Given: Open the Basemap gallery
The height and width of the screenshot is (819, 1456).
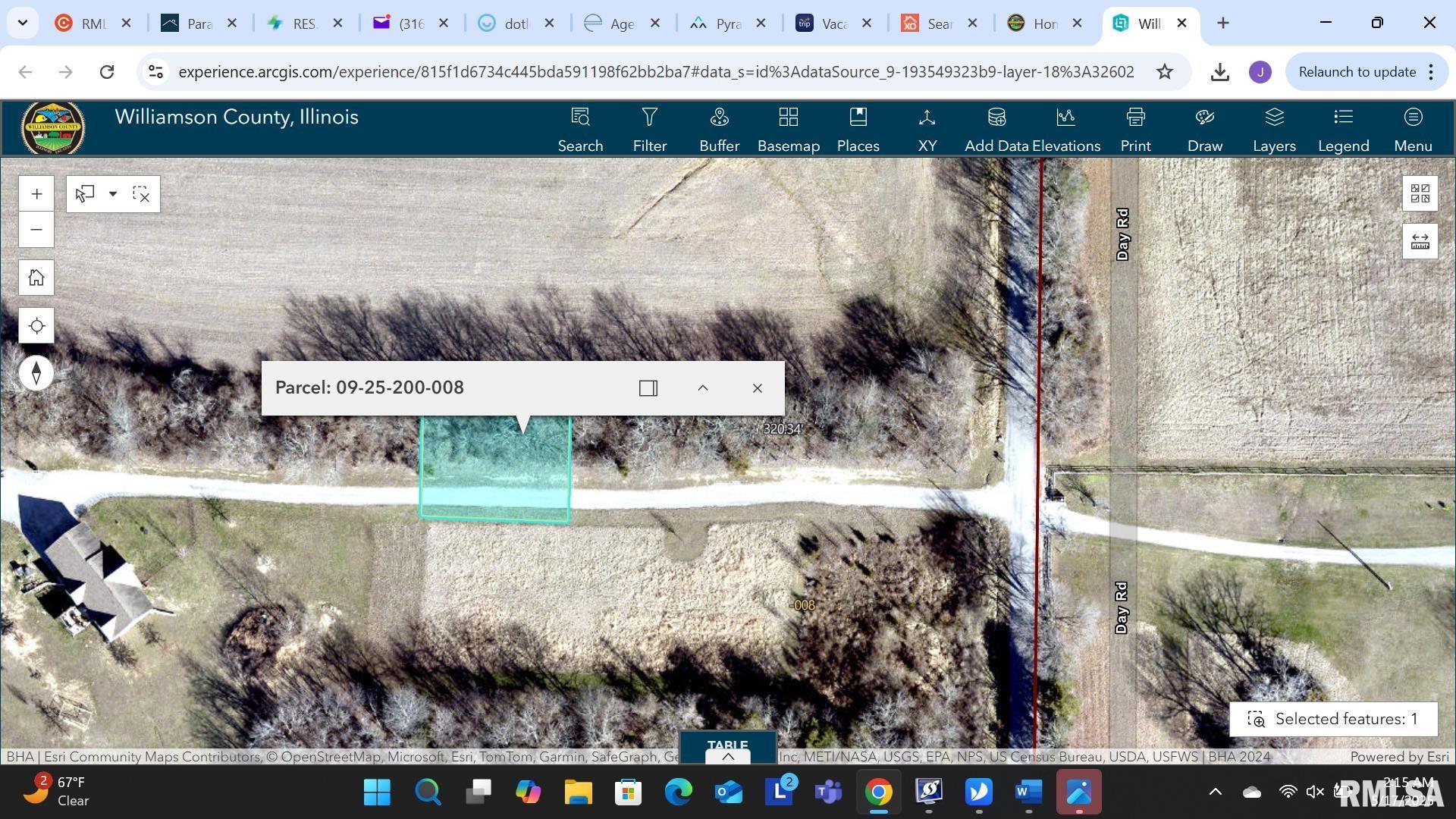Looking at the screenshot, I should [x=788, y=127].
